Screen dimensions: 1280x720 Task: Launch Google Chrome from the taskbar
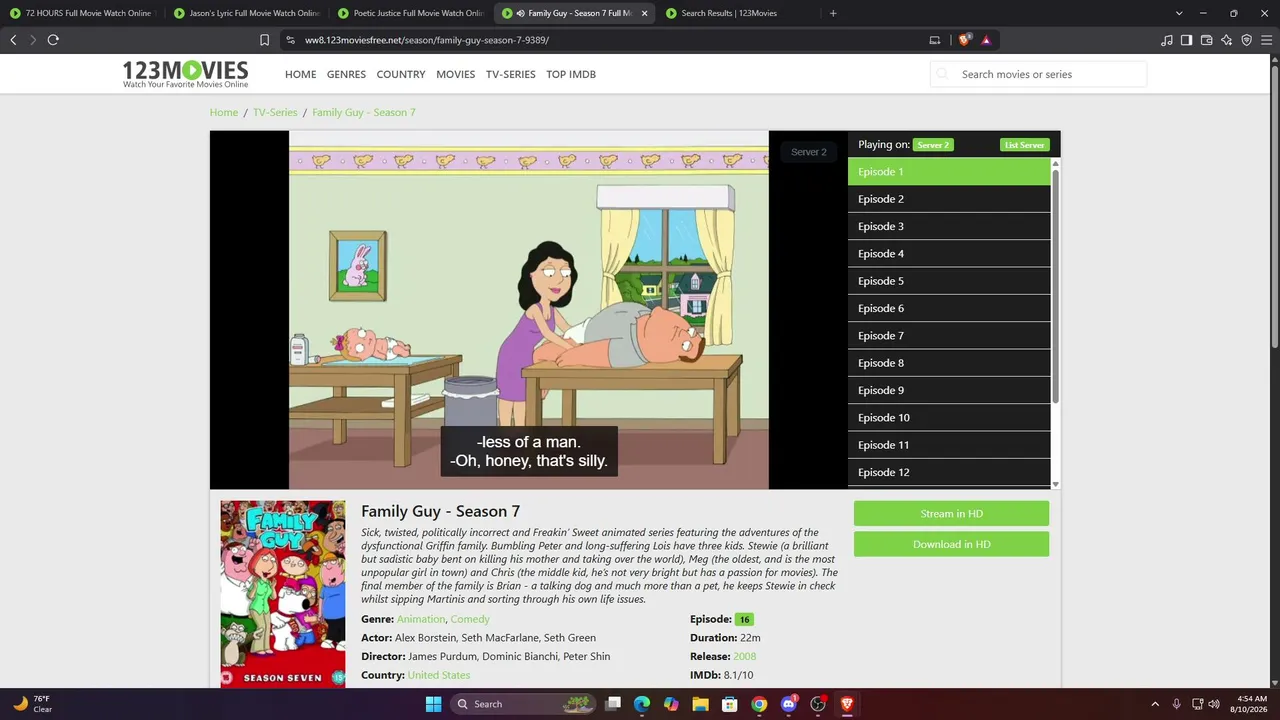759,704
